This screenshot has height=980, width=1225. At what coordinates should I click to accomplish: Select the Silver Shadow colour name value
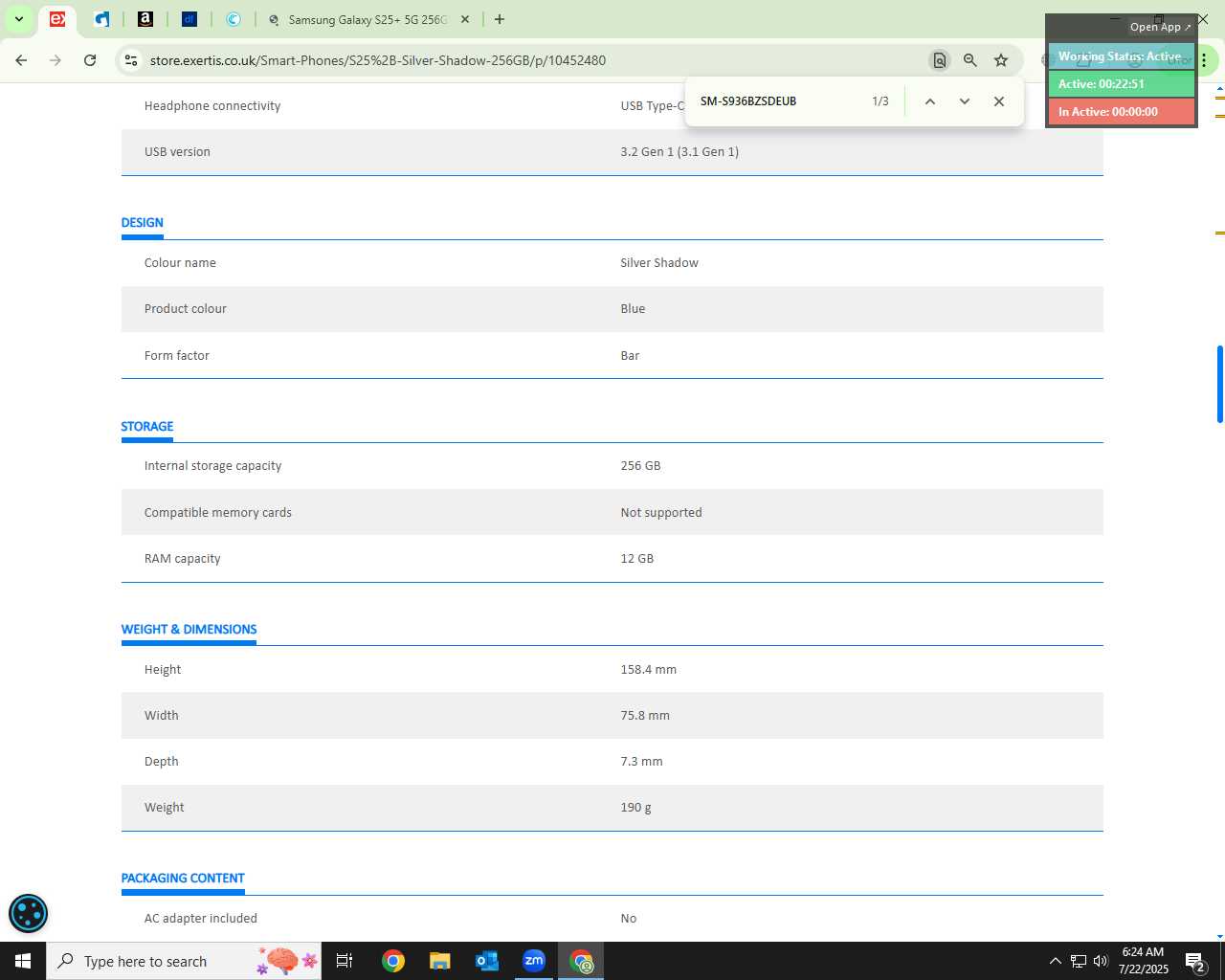pyautogui.click(x=659, y=263)
